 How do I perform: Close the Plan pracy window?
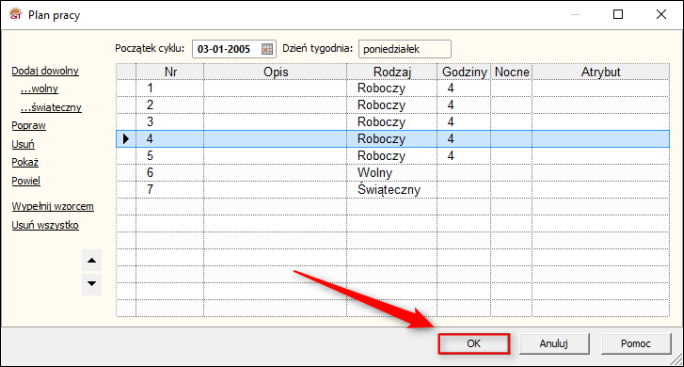661,14
